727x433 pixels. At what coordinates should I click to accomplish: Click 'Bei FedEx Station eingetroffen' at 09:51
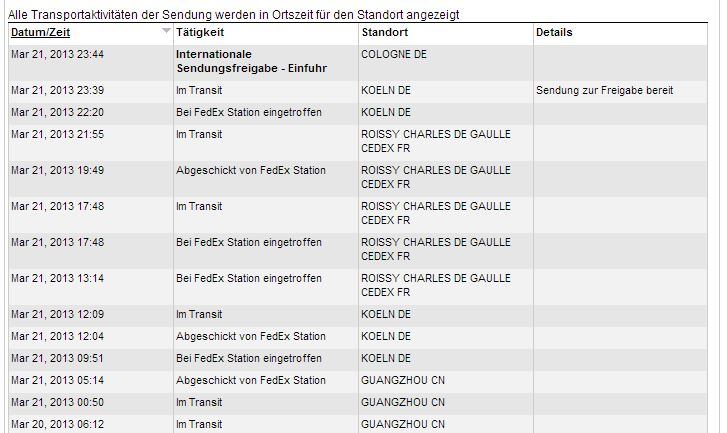(x=248, y=358)
